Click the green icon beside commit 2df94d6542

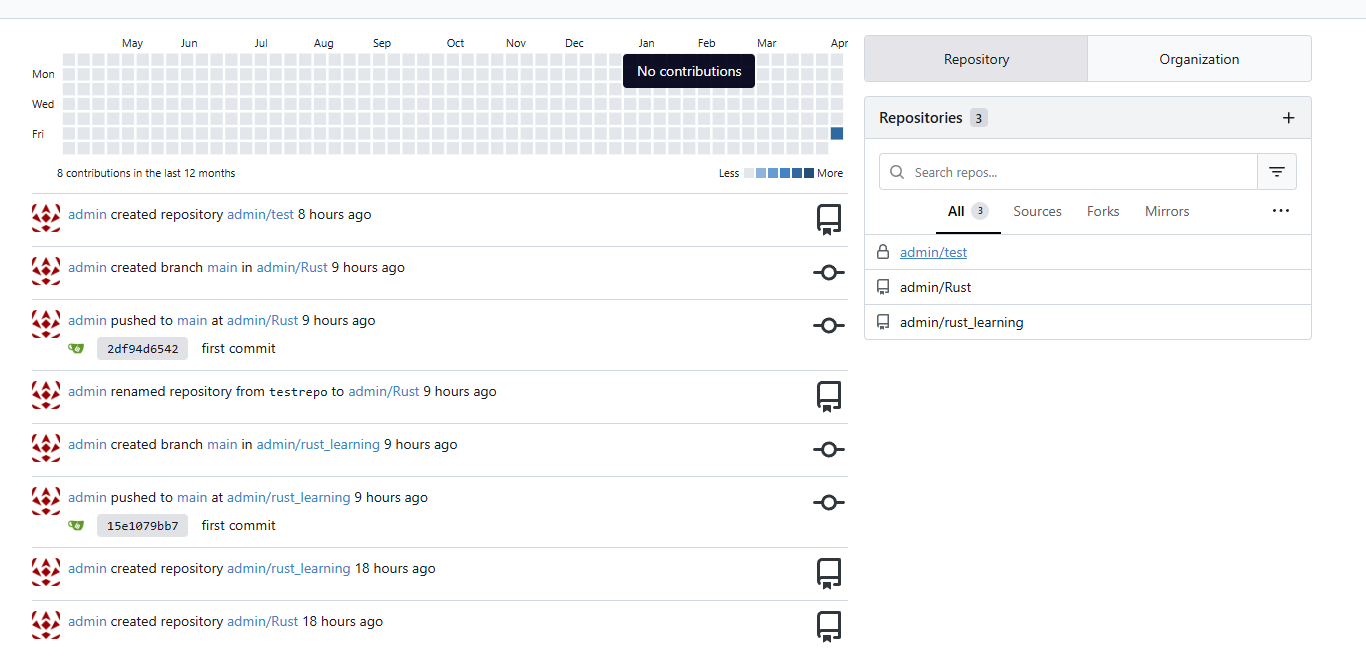[x=76, y=349]
